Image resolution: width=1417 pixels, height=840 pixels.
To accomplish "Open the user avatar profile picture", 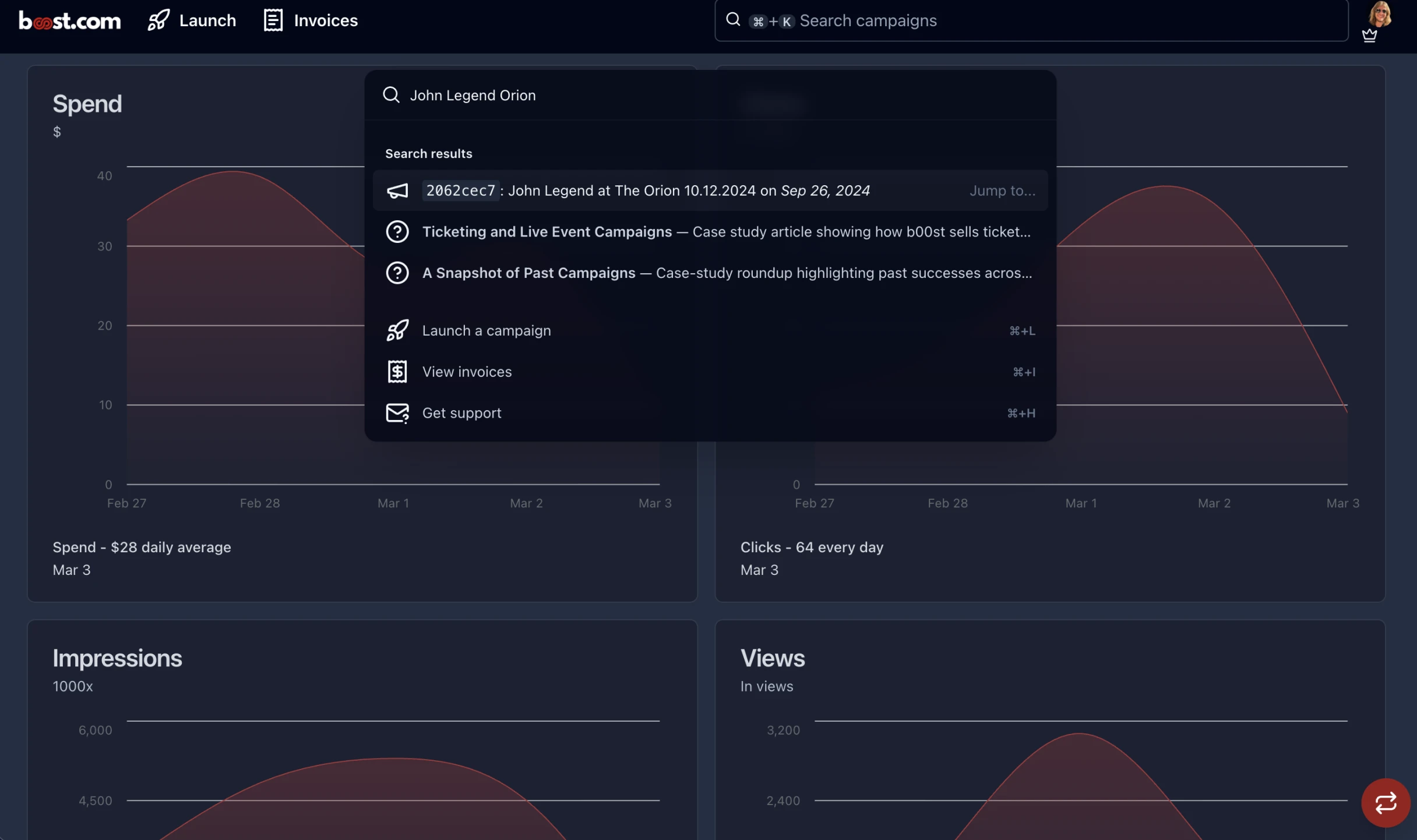I will [x=1380, y=14].
